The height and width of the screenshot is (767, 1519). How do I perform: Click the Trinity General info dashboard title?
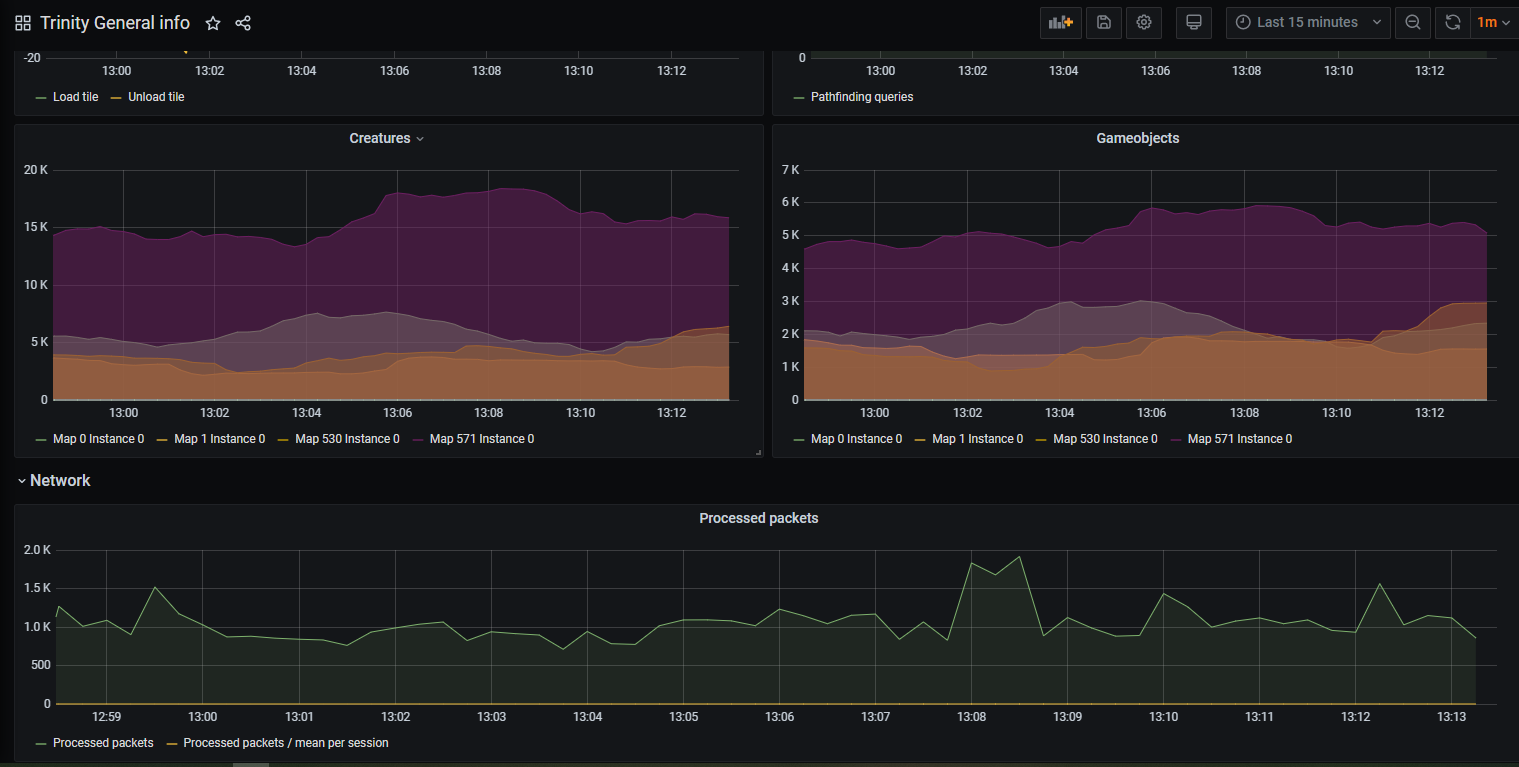(x=115, y=23)
